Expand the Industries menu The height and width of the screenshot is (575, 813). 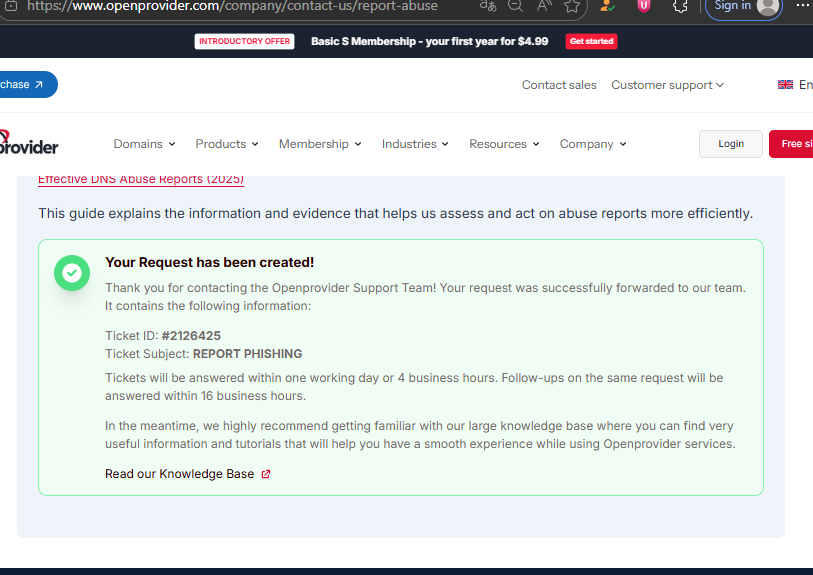[x=415, y=144]
